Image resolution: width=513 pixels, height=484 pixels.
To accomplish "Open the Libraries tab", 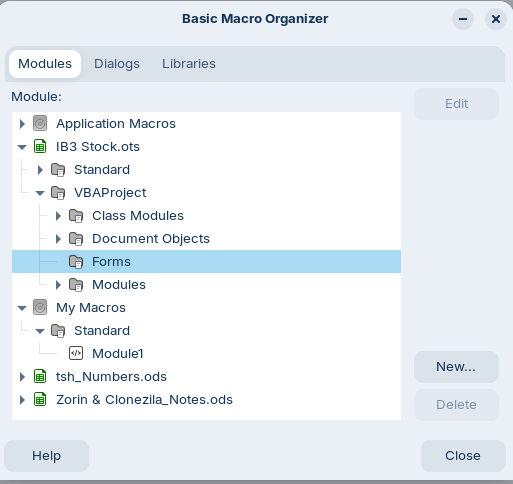I will pyautogui.click(x=189, y=64).
